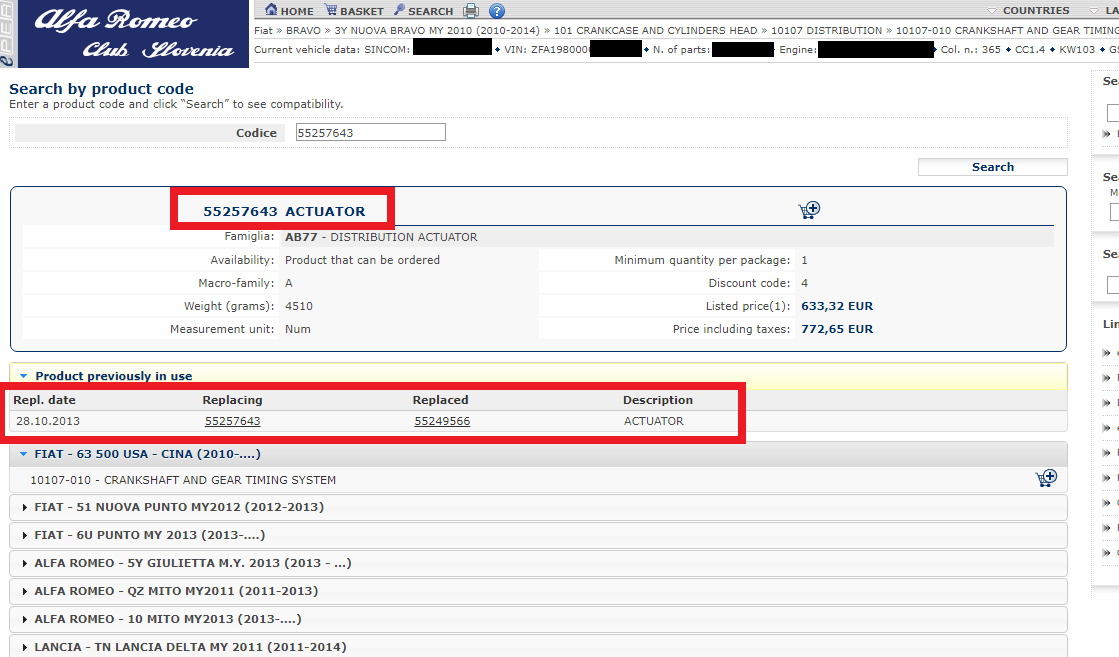Expand ALFA ROMEO - 10 MITO MY2013
The height and width of the screenshot is (657, 1119).
pyautogui.click(x=538, y=619)
